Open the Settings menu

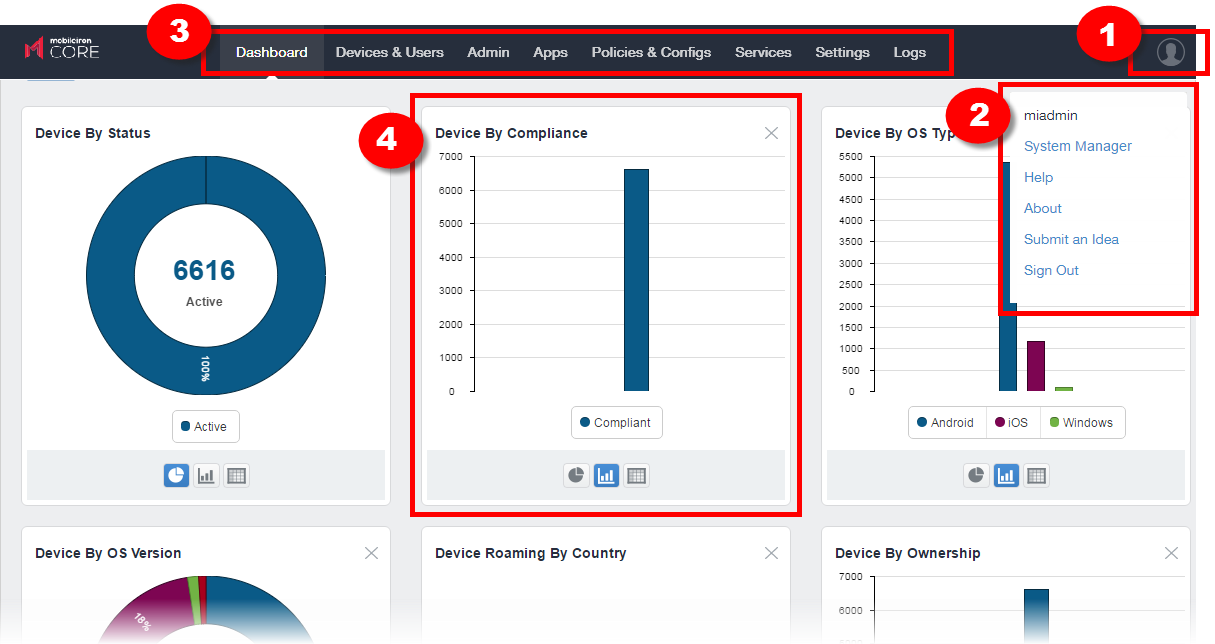point(842,52)
